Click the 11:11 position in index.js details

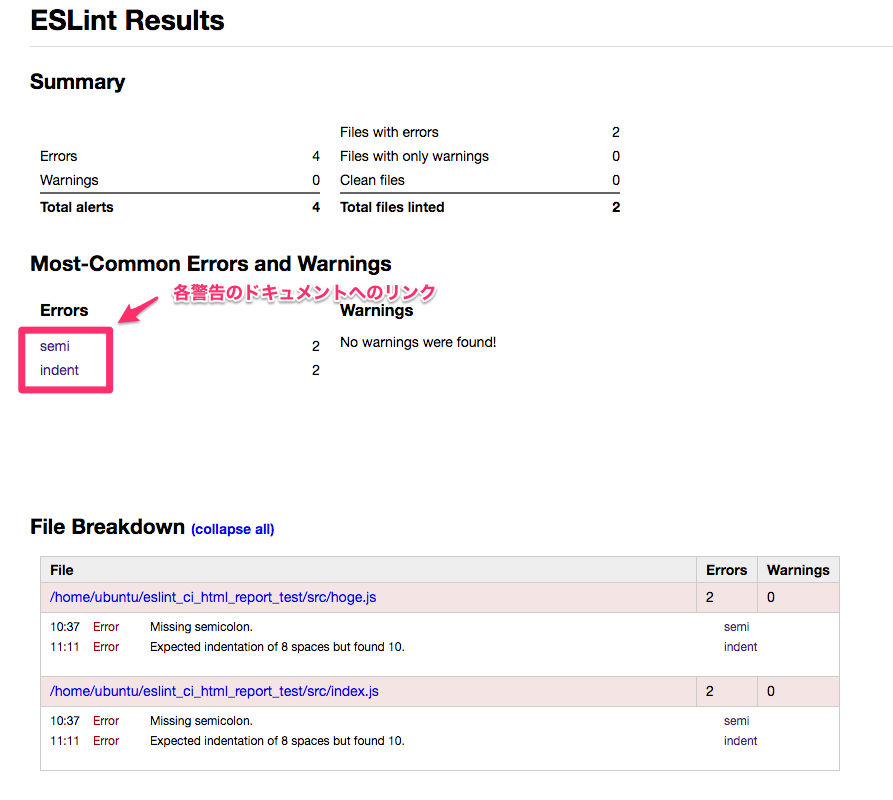coord(64,741)
